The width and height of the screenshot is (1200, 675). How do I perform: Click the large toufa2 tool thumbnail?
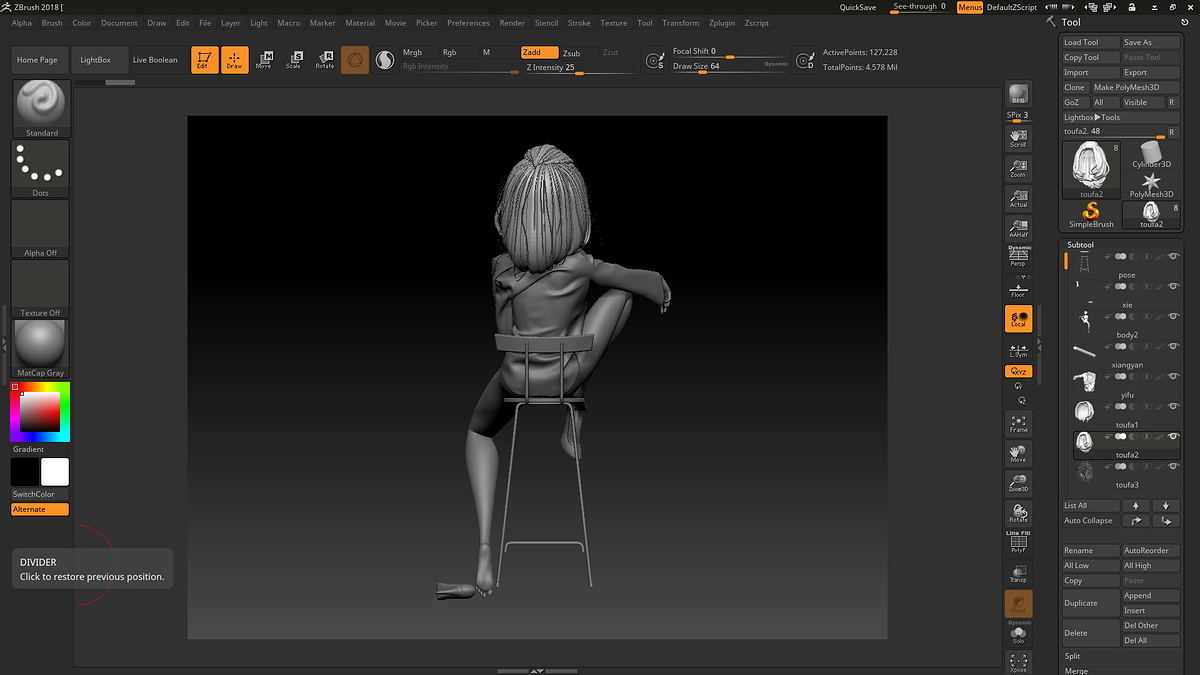tap(1091, 170)
